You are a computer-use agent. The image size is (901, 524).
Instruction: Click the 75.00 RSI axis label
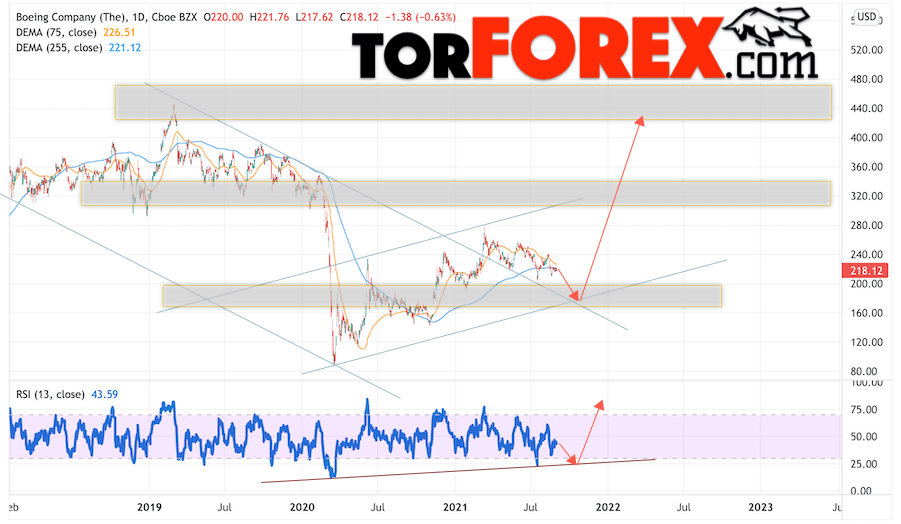pyautogui.click(x=864, y=410)
